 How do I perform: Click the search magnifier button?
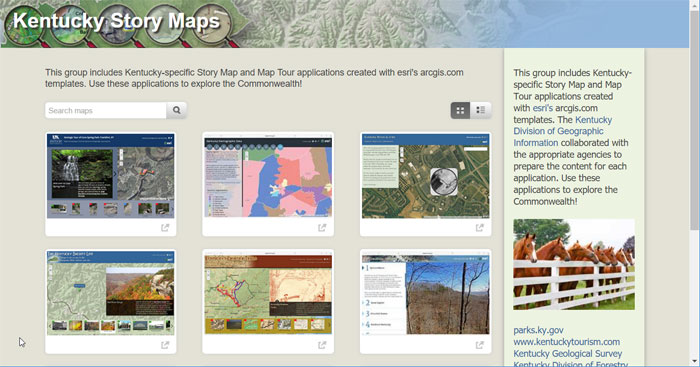click(x=176, y=110)
